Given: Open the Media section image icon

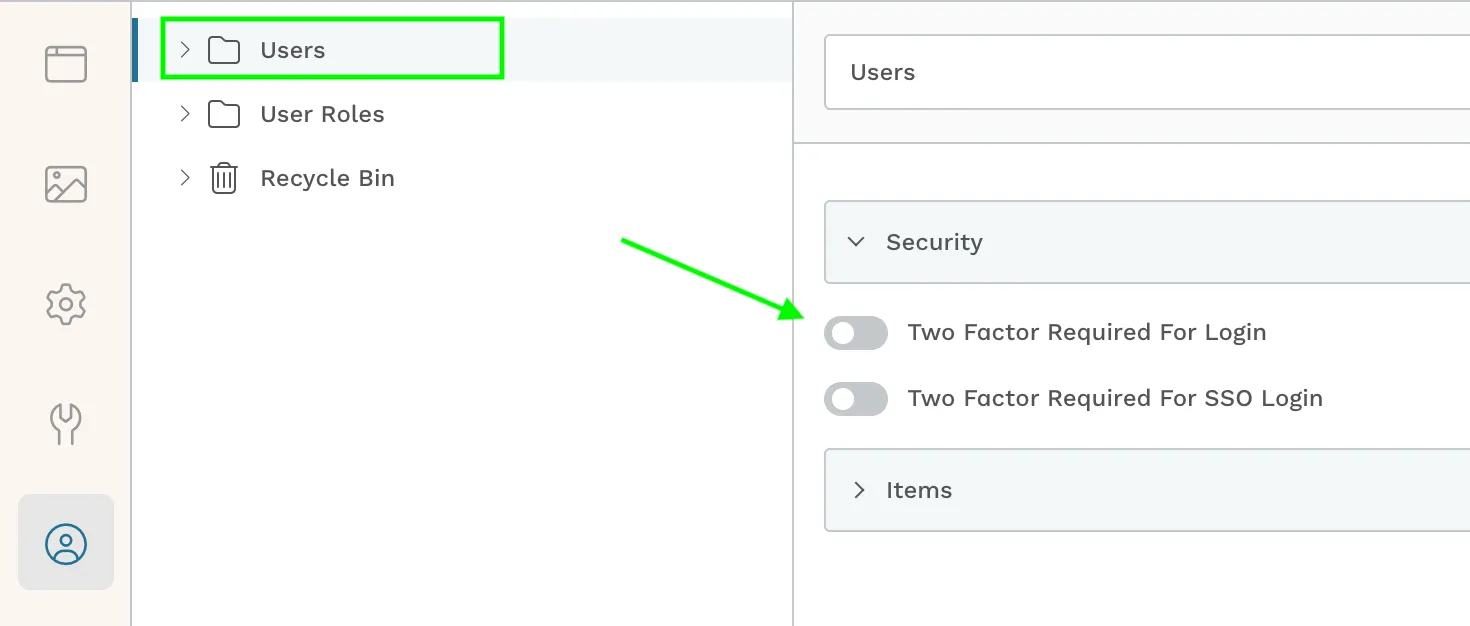Looking at the screenshot, I should 66,184.
